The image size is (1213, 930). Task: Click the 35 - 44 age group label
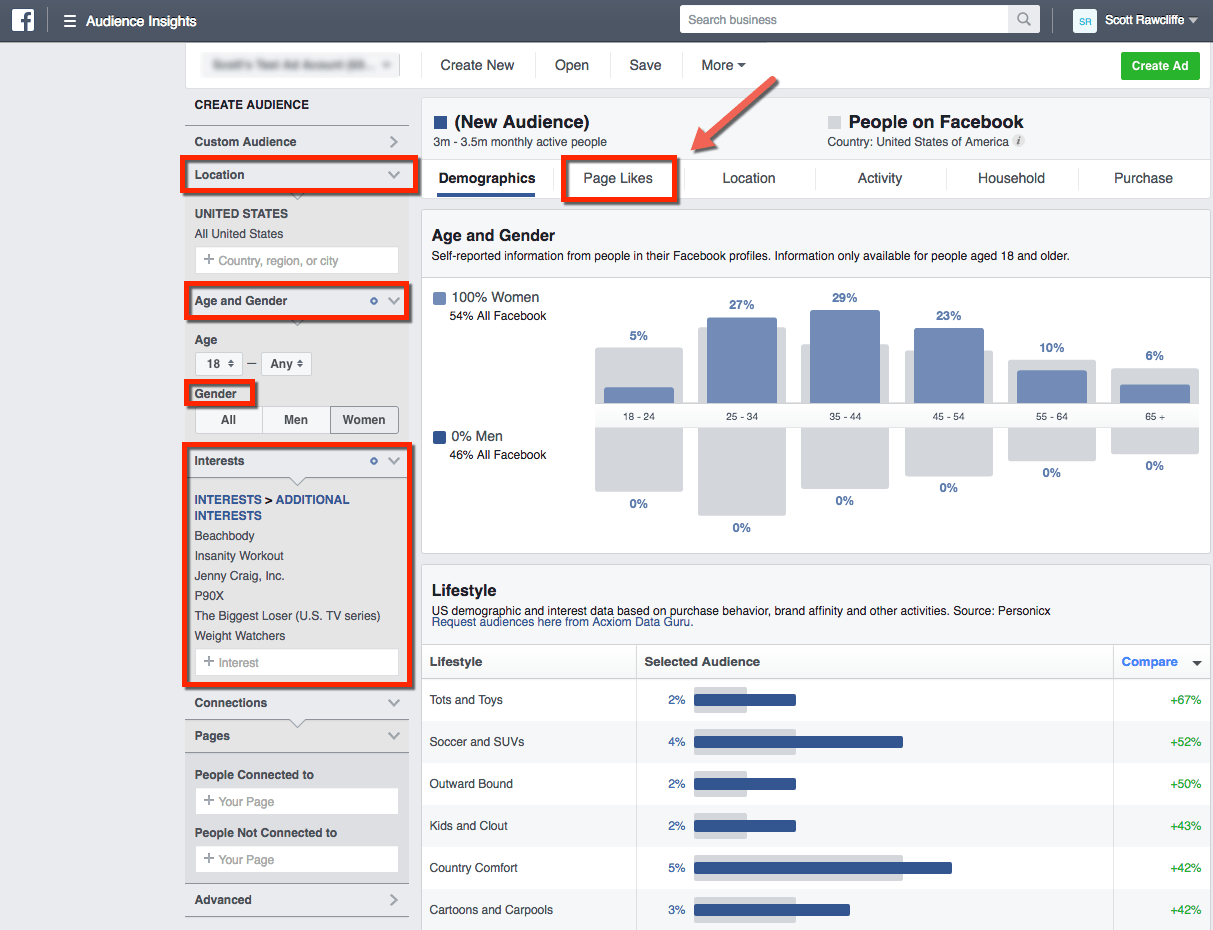pos(845,416)
